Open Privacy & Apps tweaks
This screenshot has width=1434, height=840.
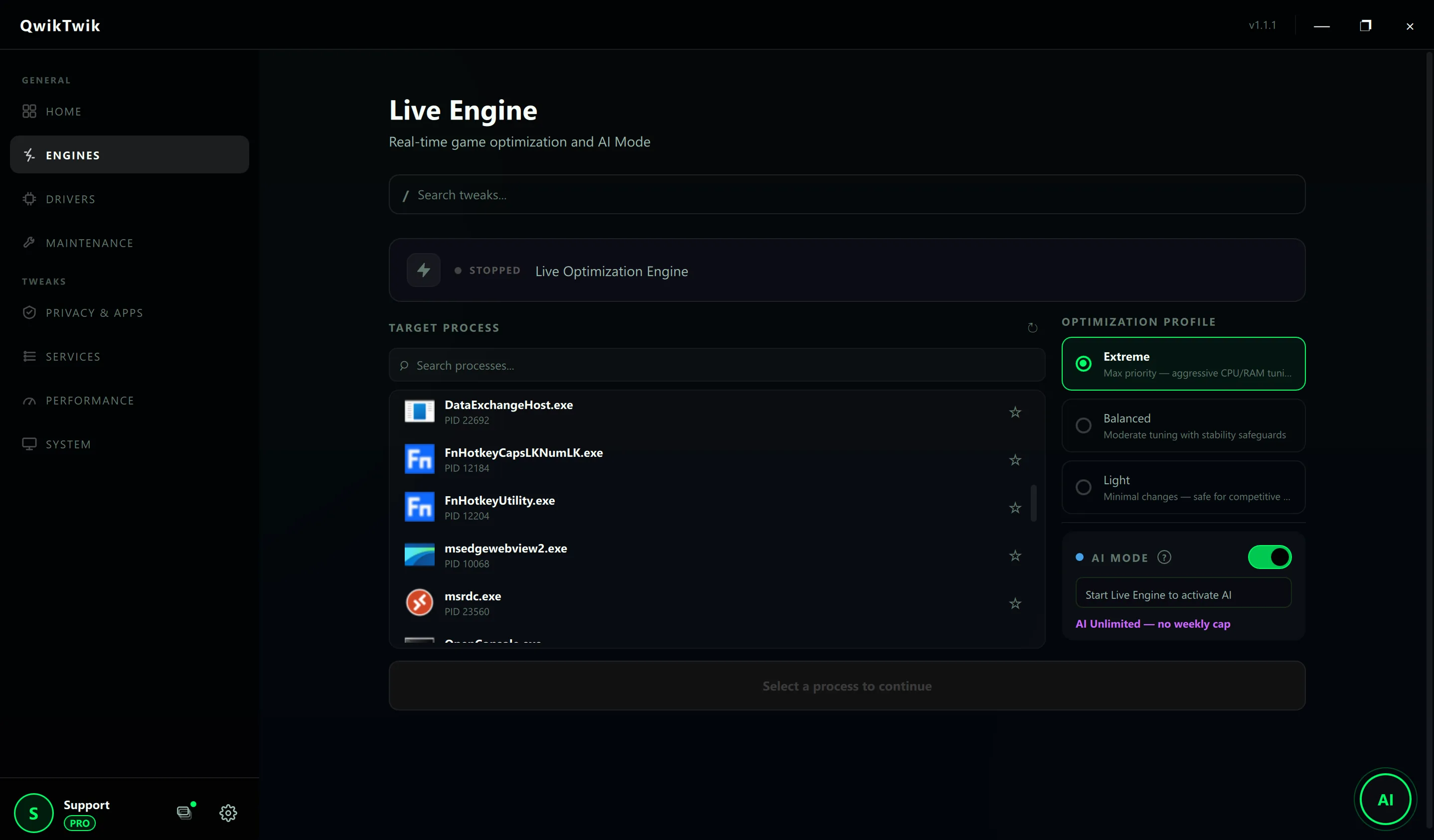129,313
